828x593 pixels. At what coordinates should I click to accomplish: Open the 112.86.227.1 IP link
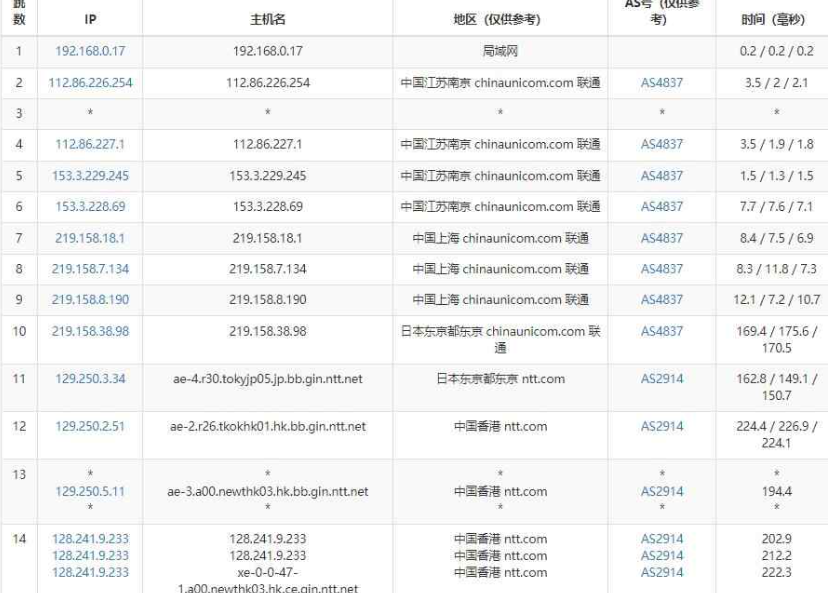pyautogui.click(x=90, y=144)
